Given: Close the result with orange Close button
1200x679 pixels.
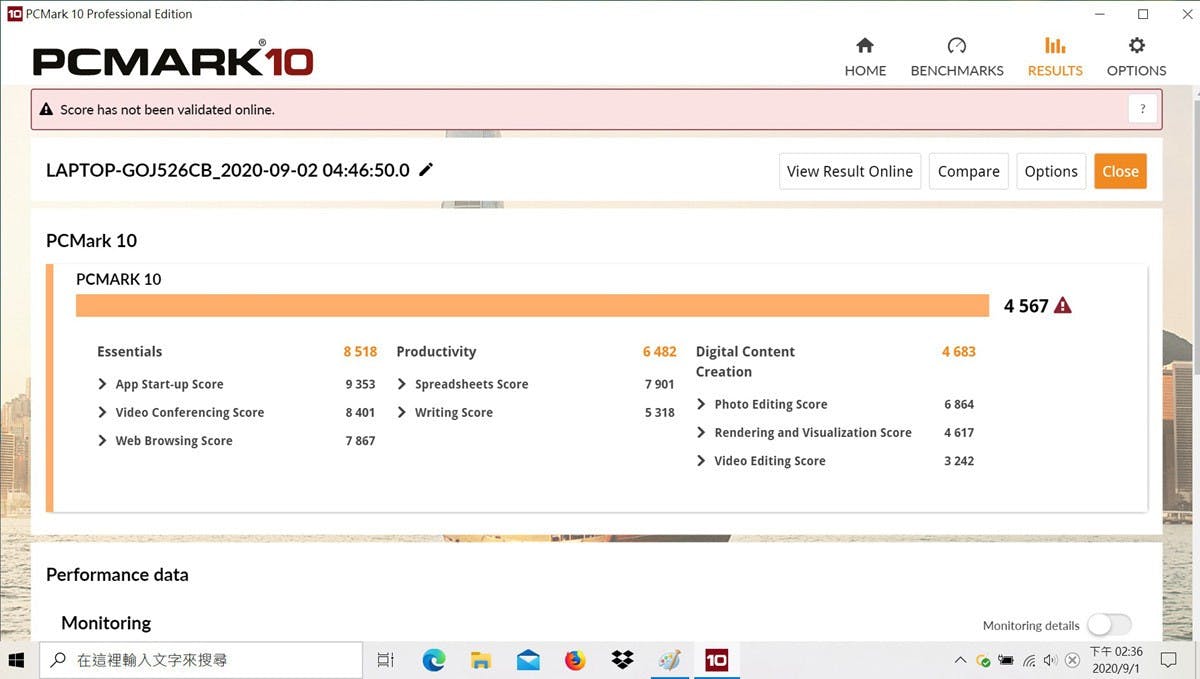Looking at the screenshot, I should [x=1120, y=171].
